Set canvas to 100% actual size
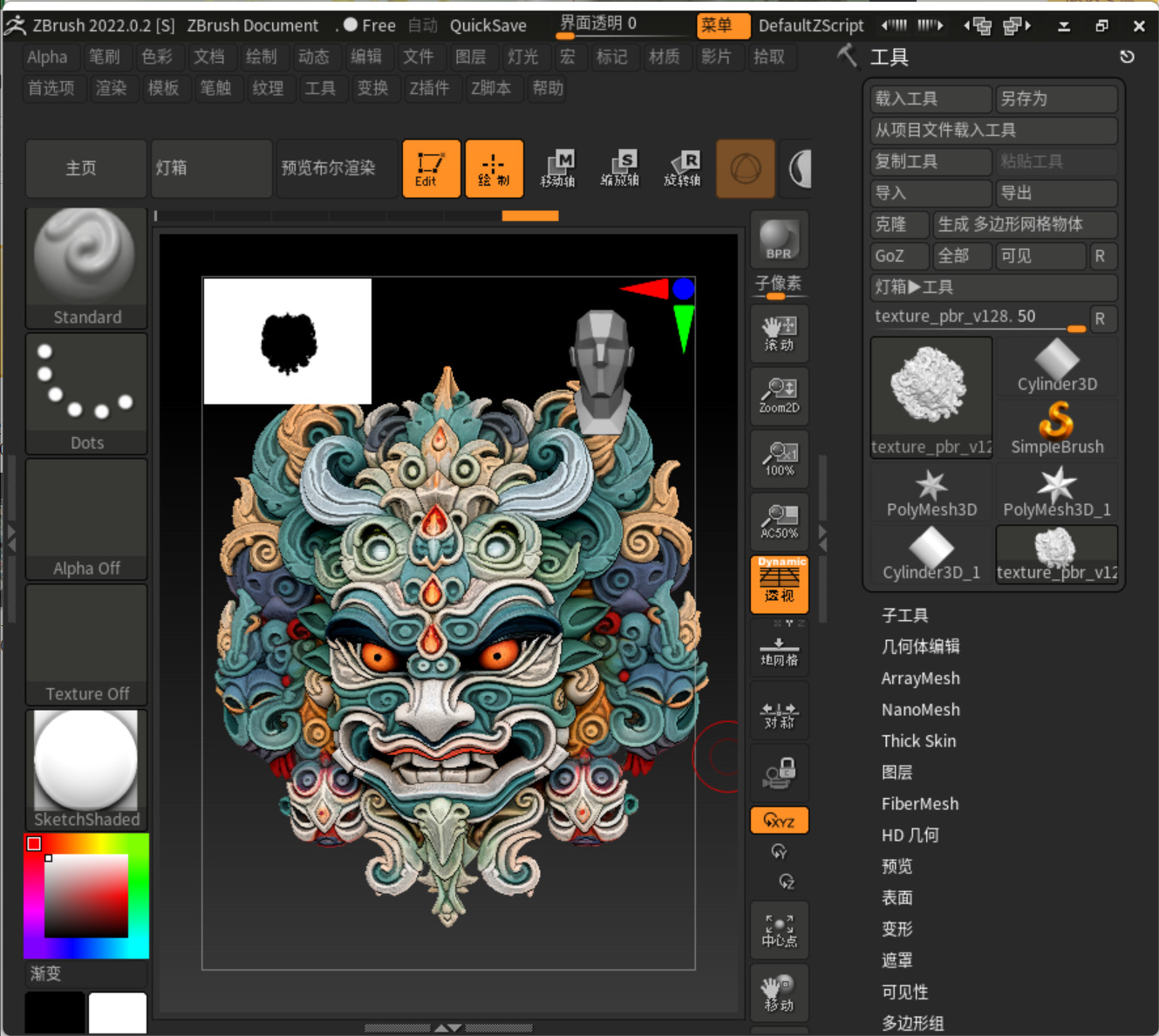This screenshot has width=1159, height=1036. [x=779, y=459]
